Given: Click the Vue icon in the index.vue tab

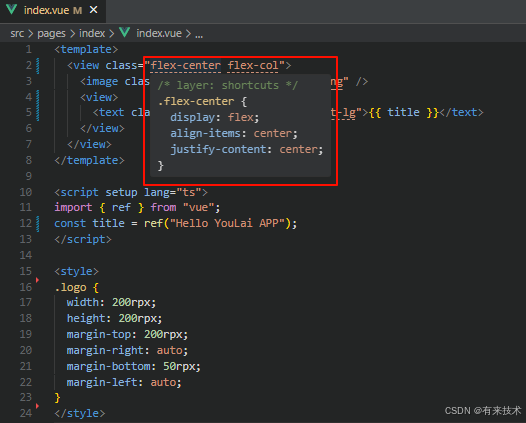Looking at the screenshot, I should [x=11, y=10].
